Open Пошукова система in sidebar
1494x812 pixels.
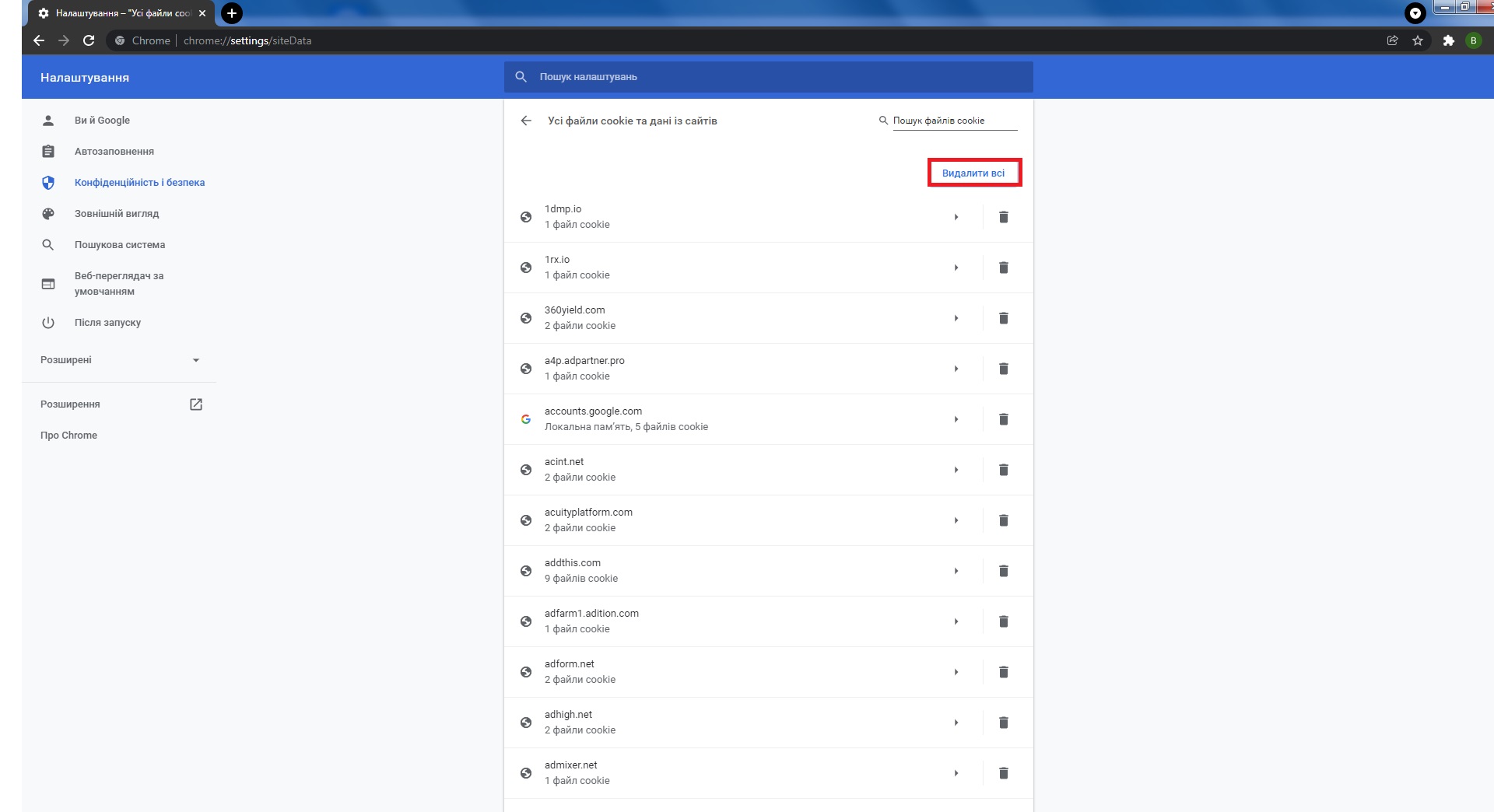[x=120, y=245]
